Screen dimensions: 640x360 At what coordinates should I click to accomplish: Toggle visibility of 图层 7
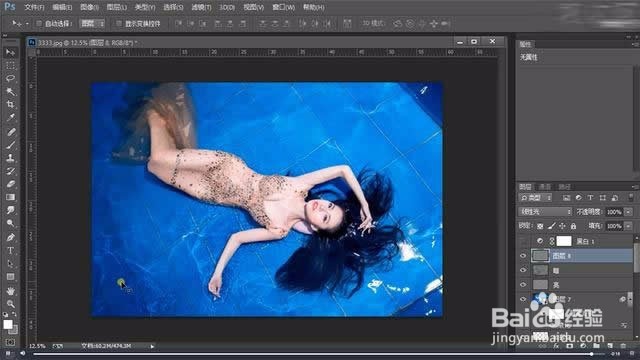click(523, 299)
